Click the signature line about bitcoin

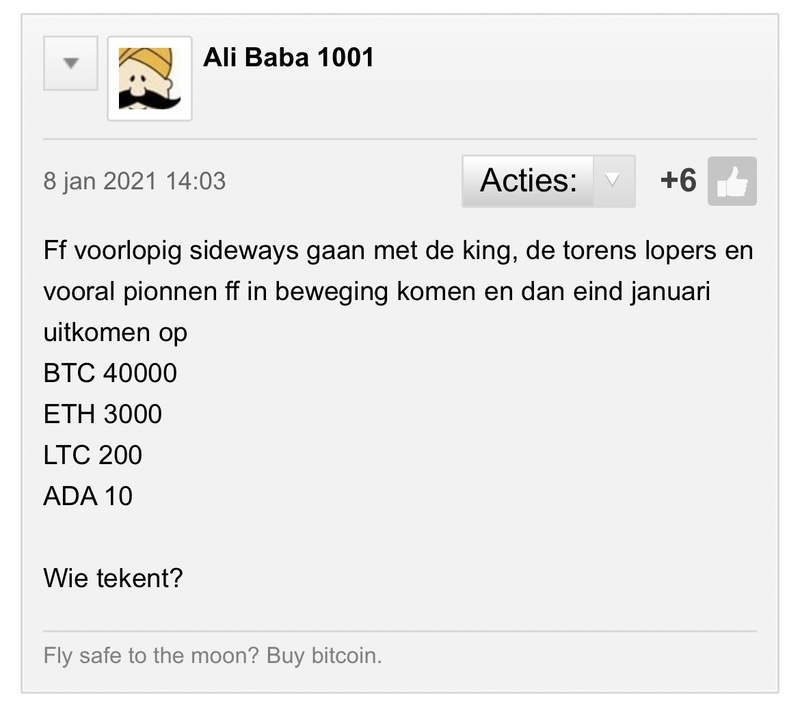pyautogui.click(x=213, y=657)
